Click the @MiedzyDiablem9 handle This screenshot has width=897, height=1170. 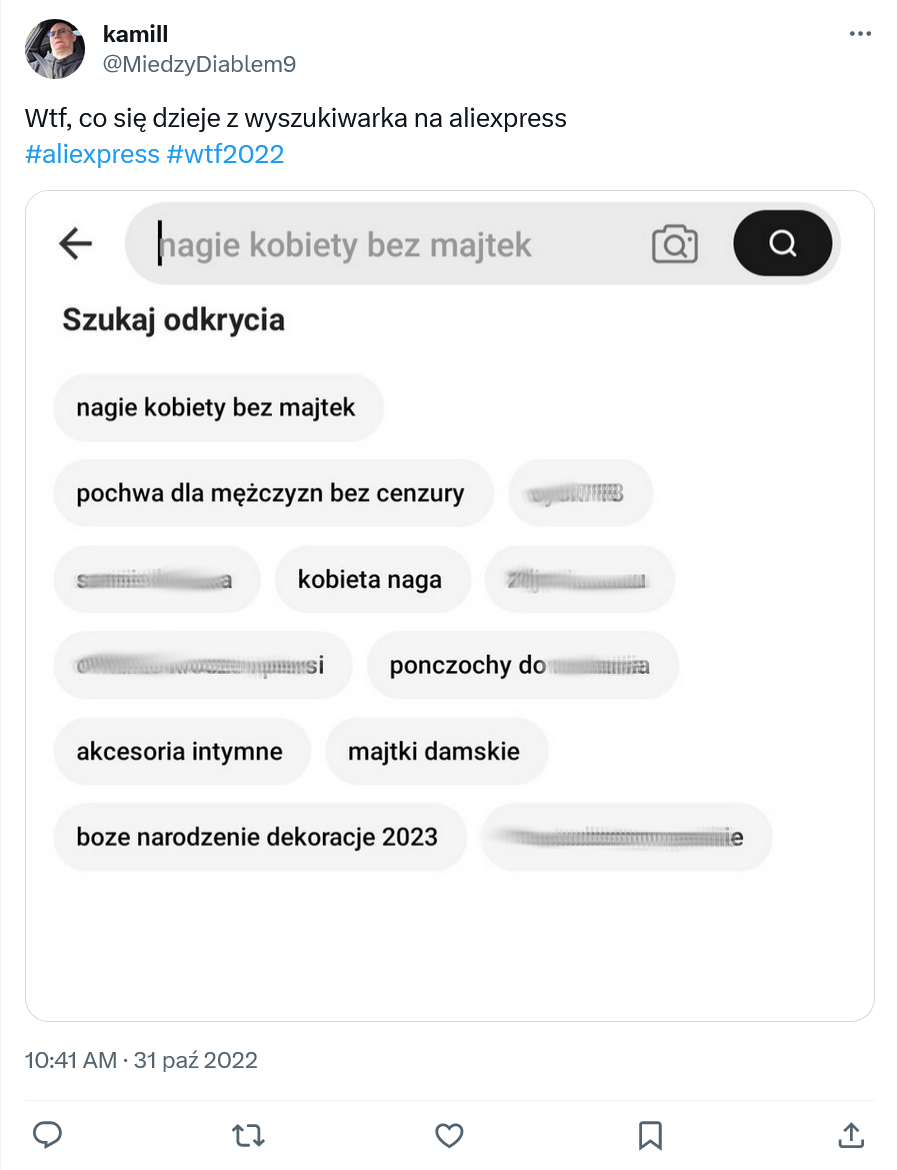tap(199, 64)
